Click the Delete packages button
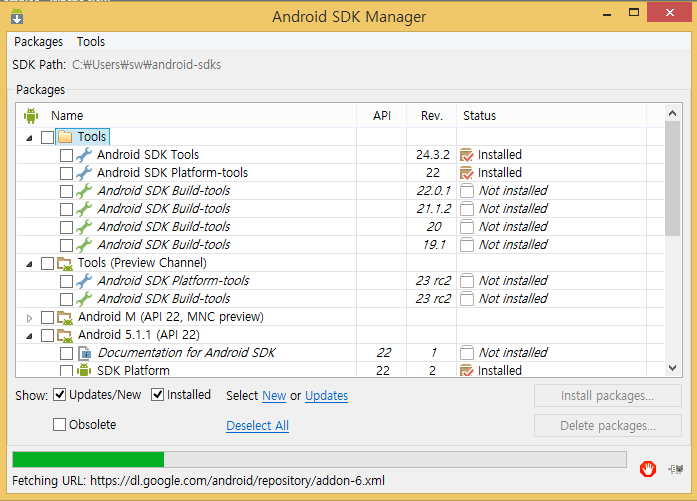Viewport: 697px width, 501px height. (x=608, y=425)
